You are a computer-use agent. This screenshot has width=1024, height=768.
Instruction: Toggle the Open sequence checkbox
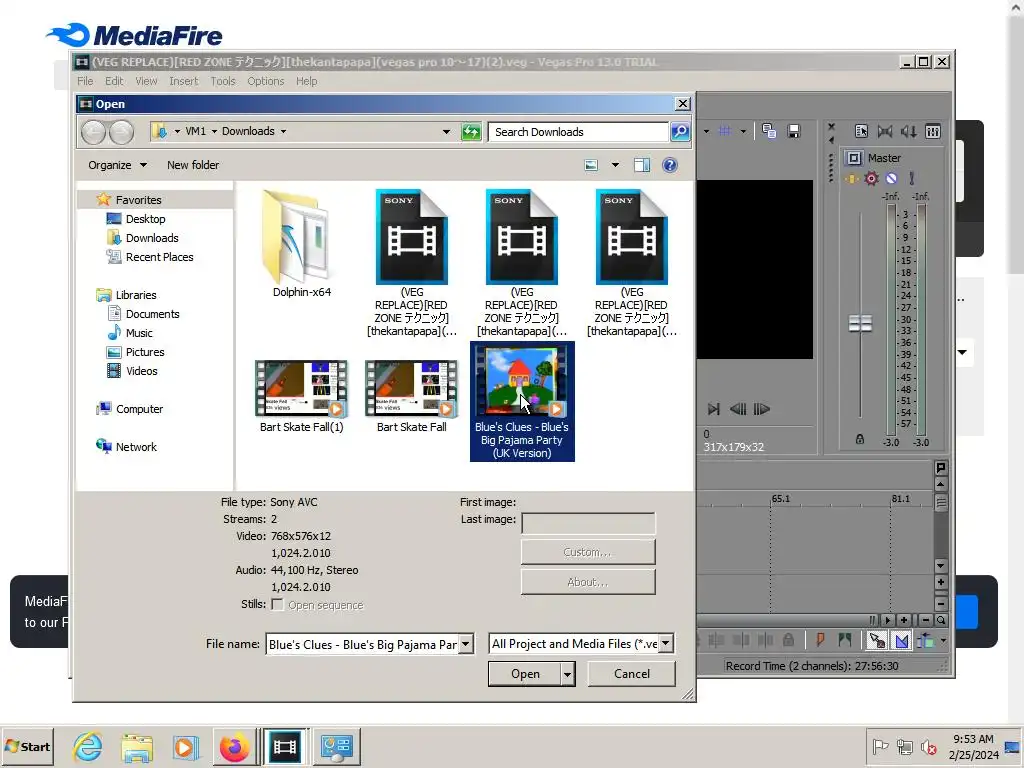(x=278, y=605)
